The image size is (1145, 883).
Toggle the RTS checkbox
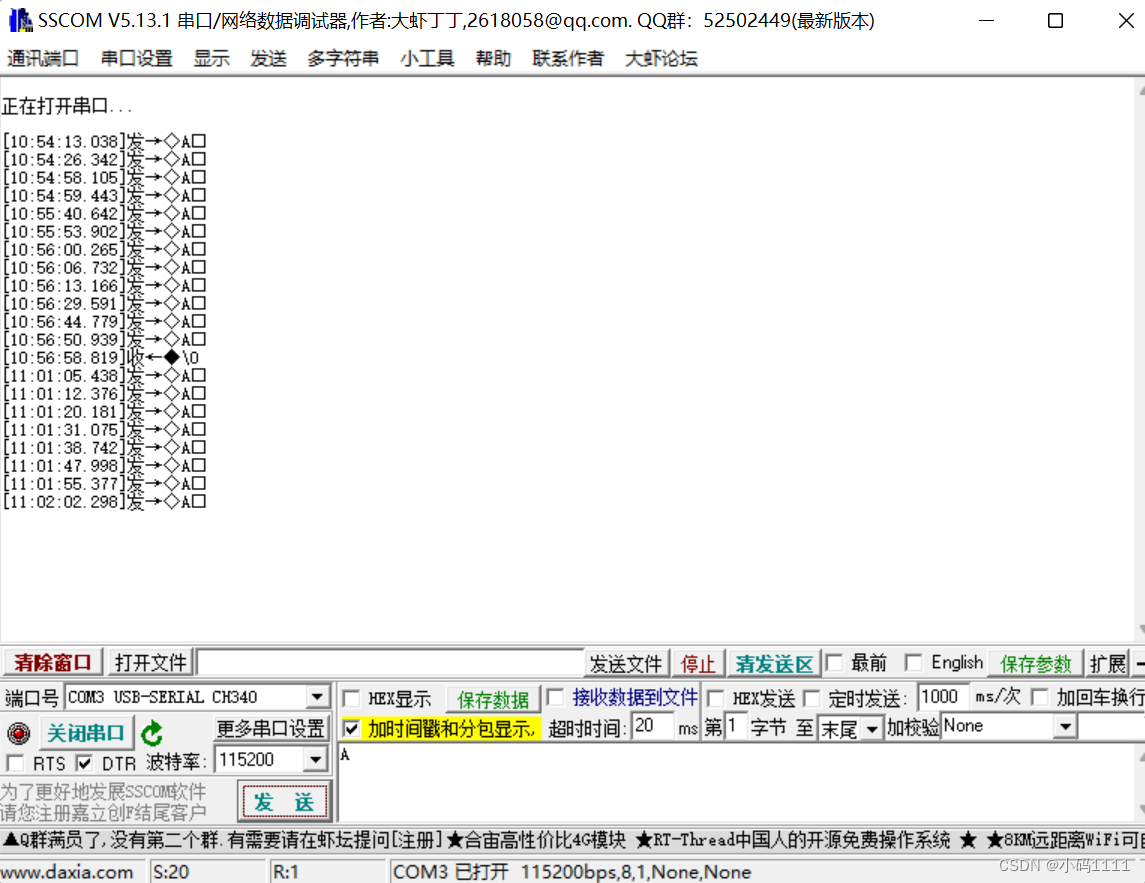point(13,762)
